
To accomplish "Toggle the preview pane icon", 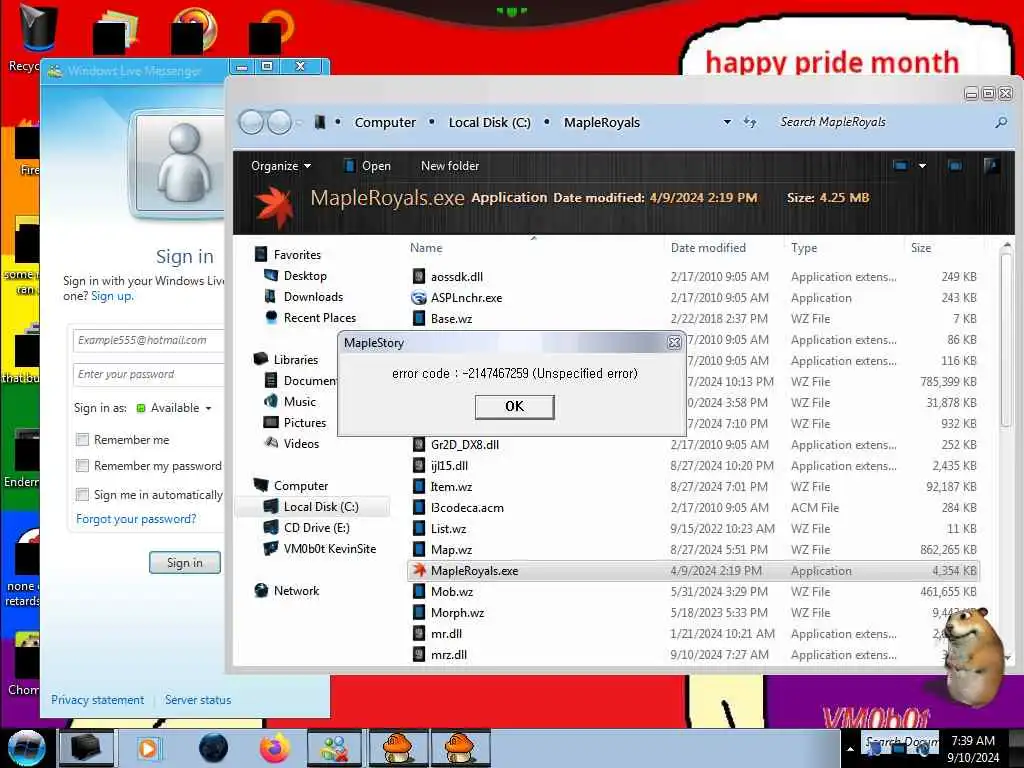I will tap(955, 166).
